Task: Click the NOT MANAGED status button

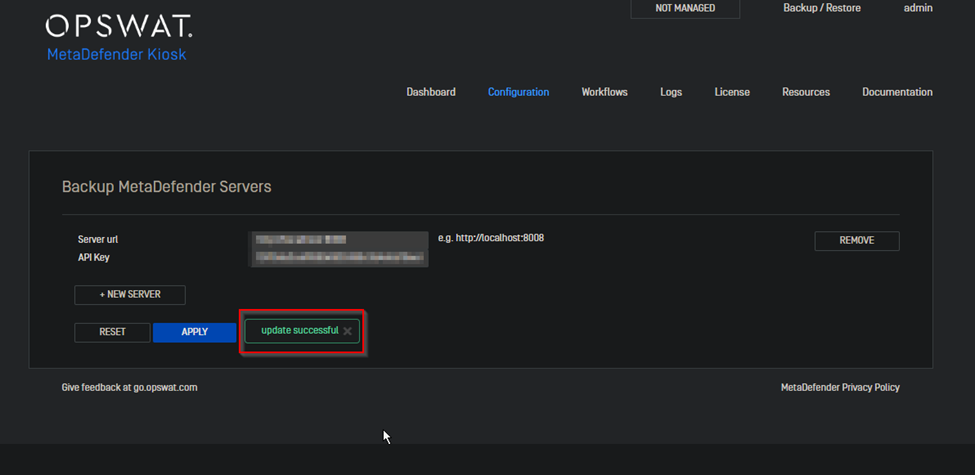Action: 685,9
